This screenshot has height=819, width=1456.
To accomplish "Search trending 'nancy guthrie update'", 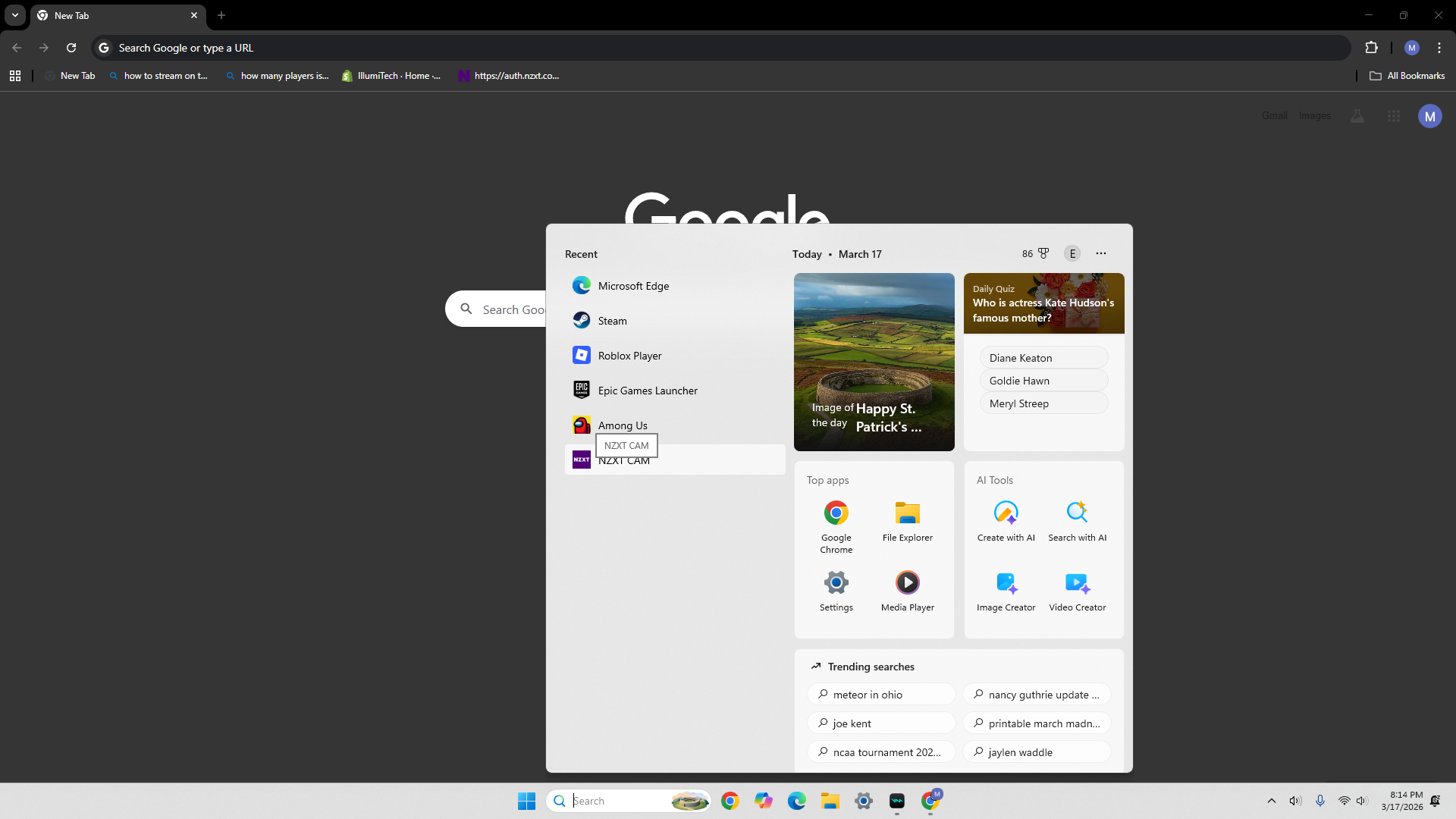I will pyautogui.click(x=1037, y=695).
